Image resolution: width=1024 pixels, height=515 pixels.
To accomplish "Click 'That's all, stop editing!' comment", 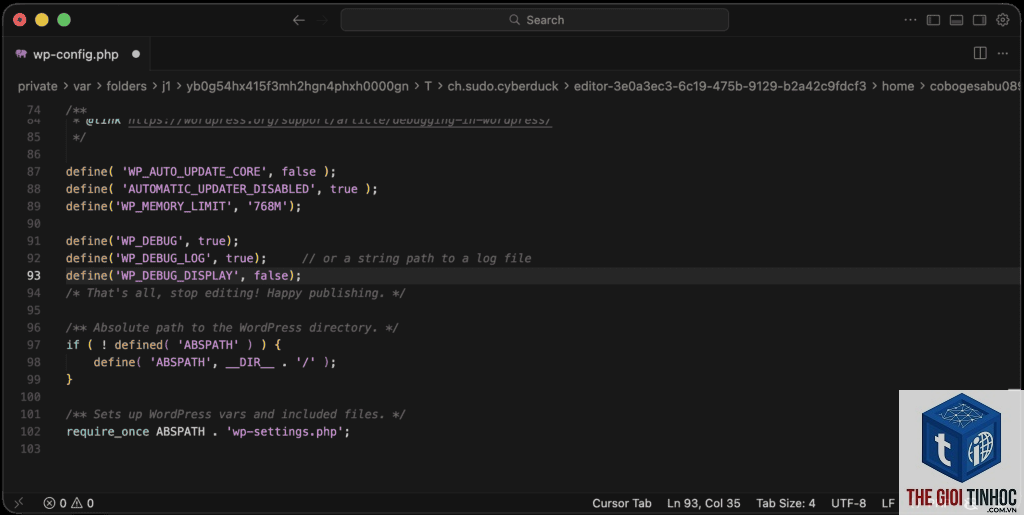I will (x=236, y=293).
